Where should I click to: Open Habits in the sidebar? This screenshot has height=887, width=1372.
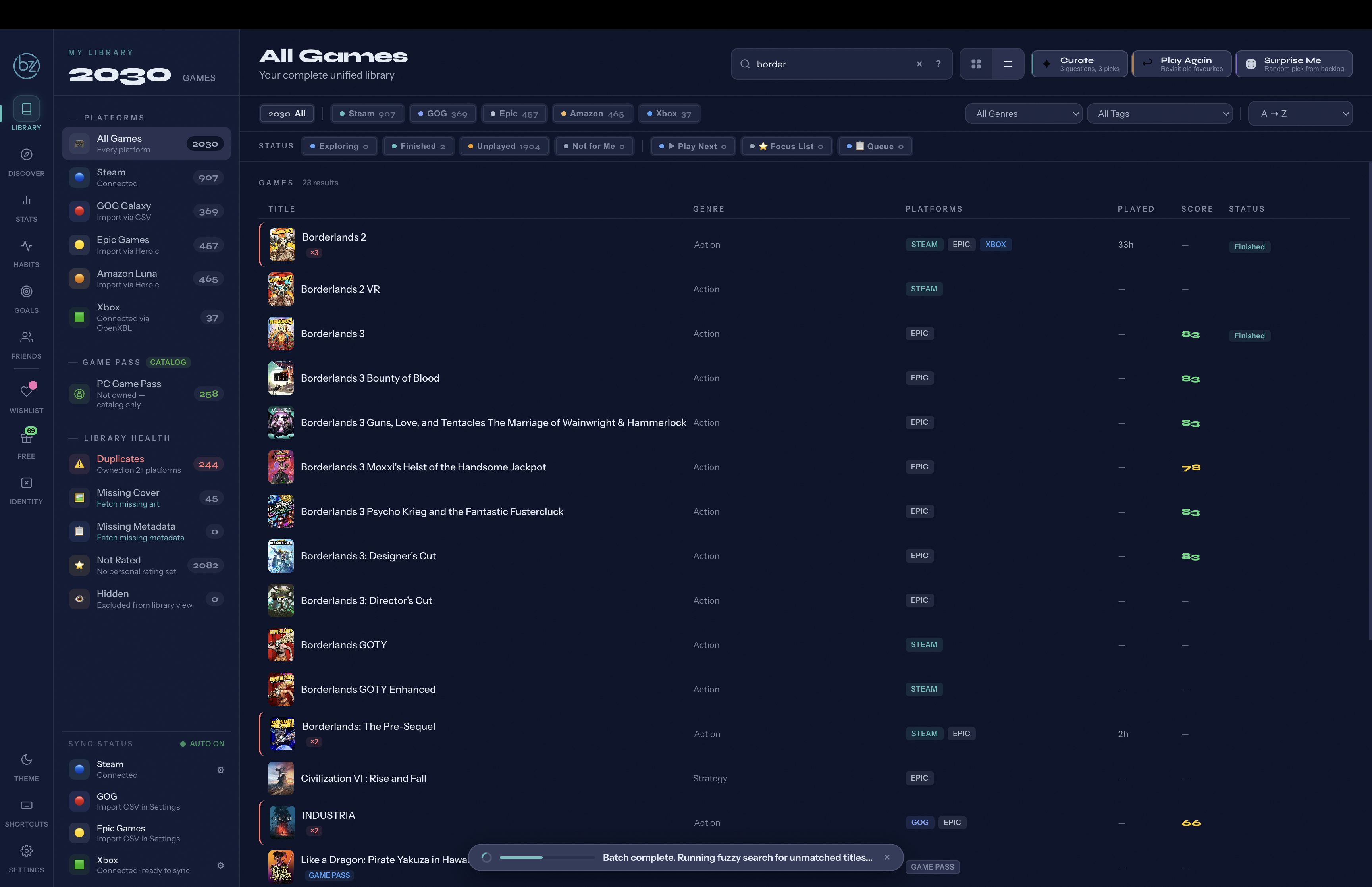click(x=27, y=245)
